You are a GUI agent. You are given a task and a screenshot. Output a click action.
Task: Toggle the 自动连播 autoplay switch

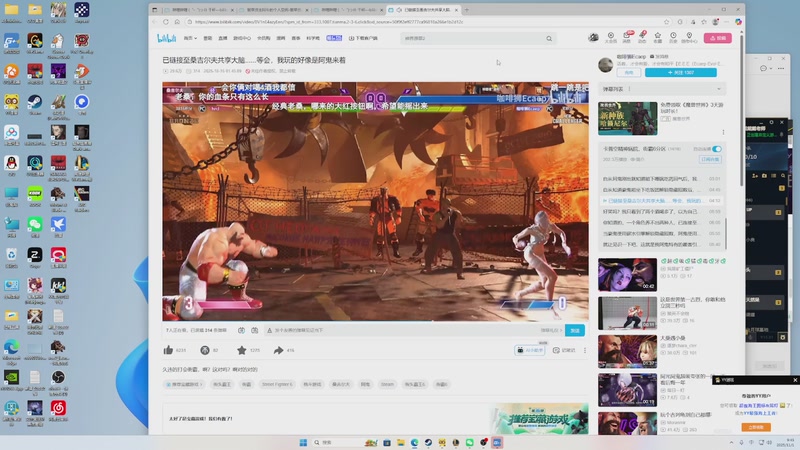[x=717, y=149]
